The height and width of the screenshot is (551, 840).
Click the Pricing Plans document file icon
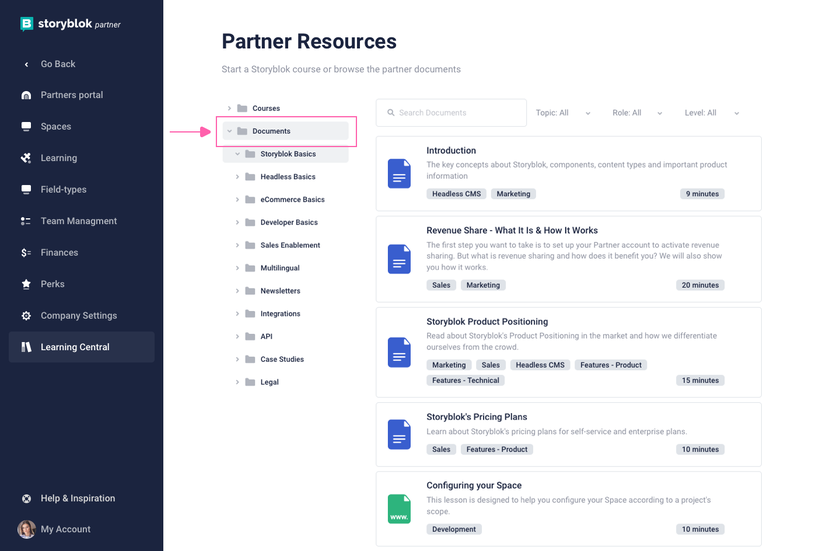click(x=399, y=434)
